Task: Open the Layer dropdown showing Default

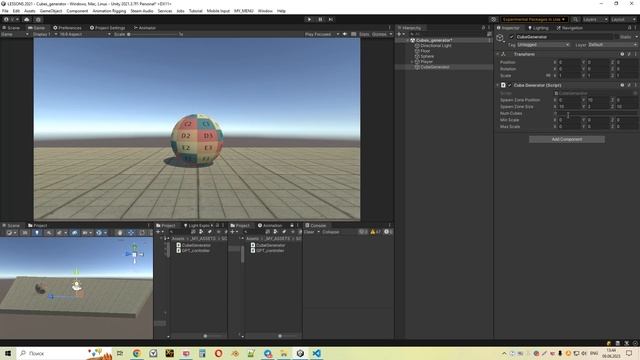Action: (x=612, y=45)
